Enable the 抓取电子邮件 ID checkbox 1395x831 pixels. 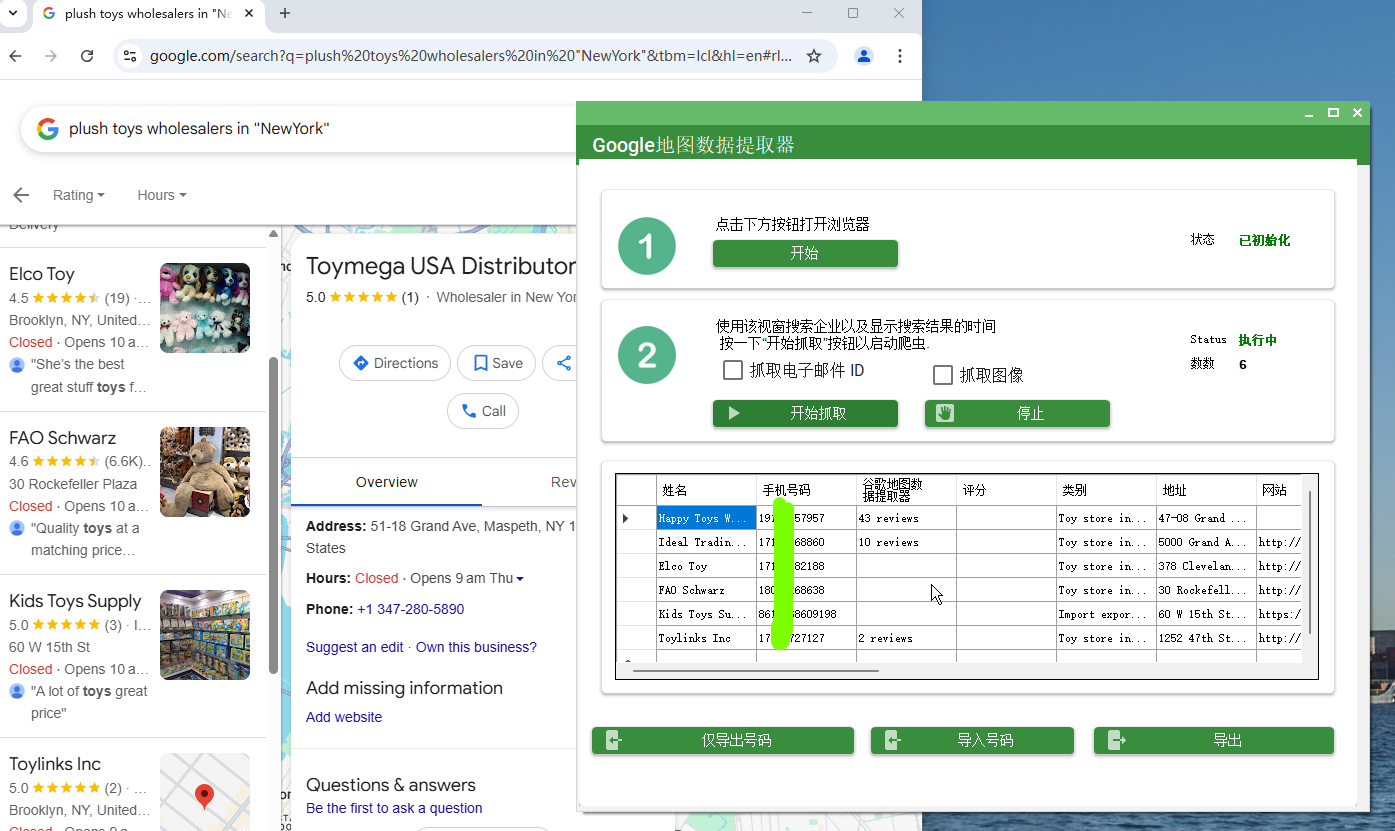pos(733,371)
